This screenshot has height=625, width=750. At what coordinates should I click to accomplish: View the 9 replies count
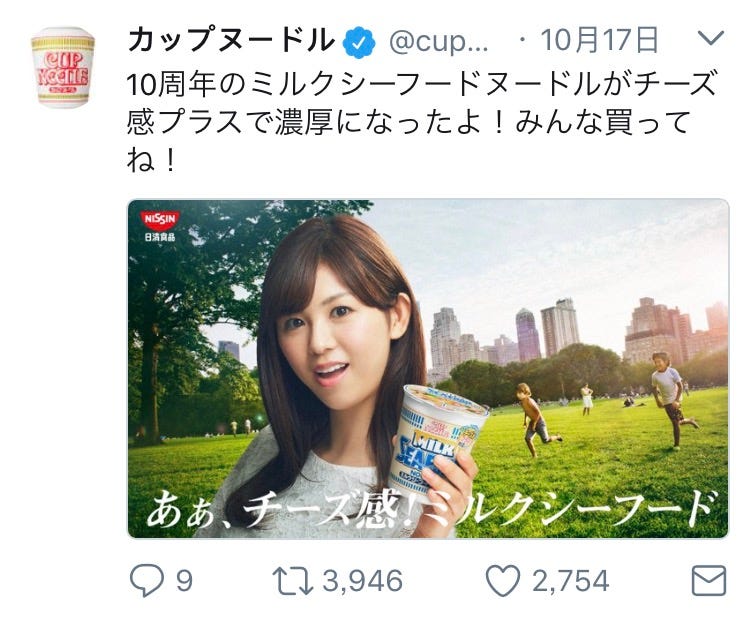point(184,581)
